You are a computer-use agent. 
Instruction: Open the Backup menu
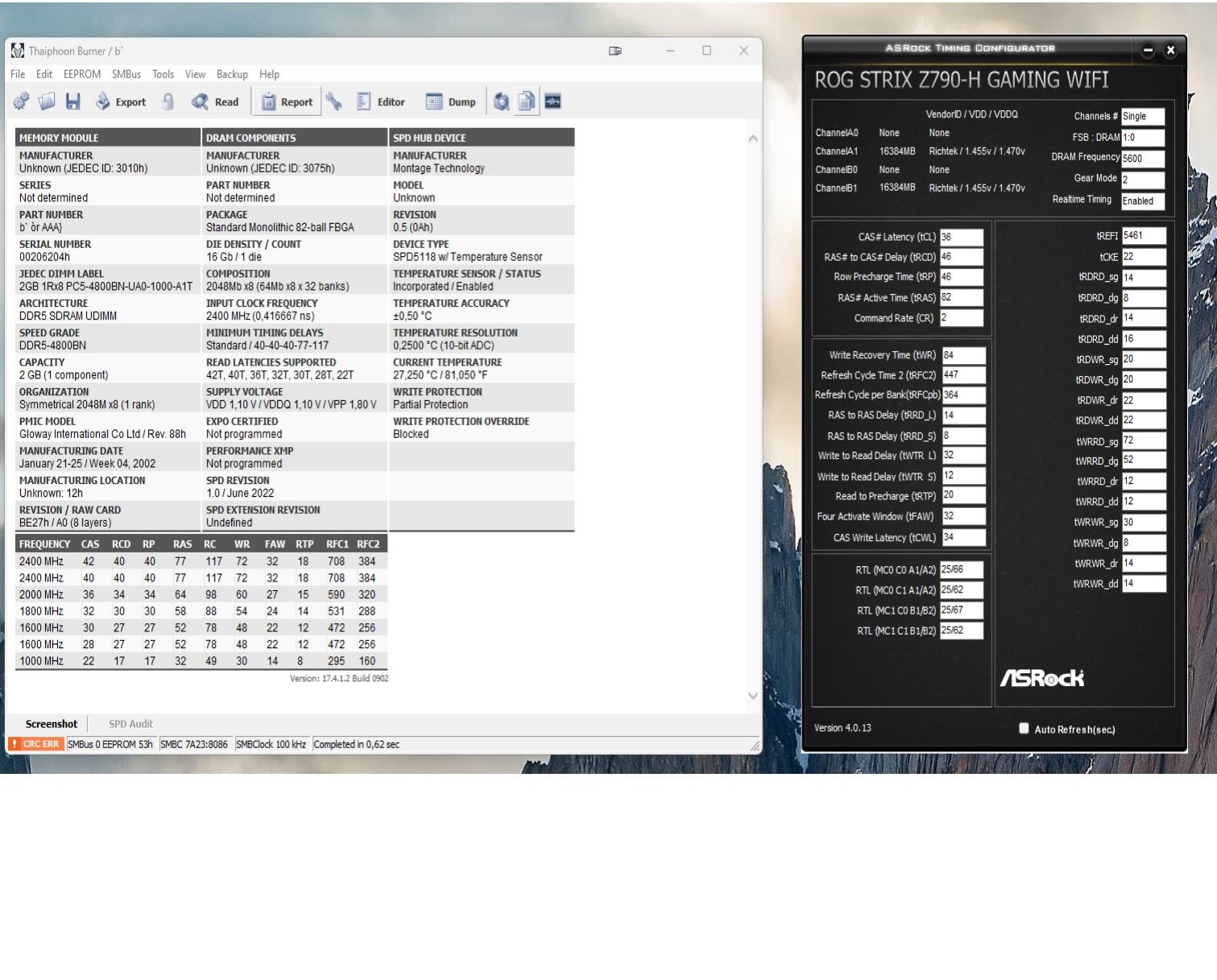(x=232, y=74)
